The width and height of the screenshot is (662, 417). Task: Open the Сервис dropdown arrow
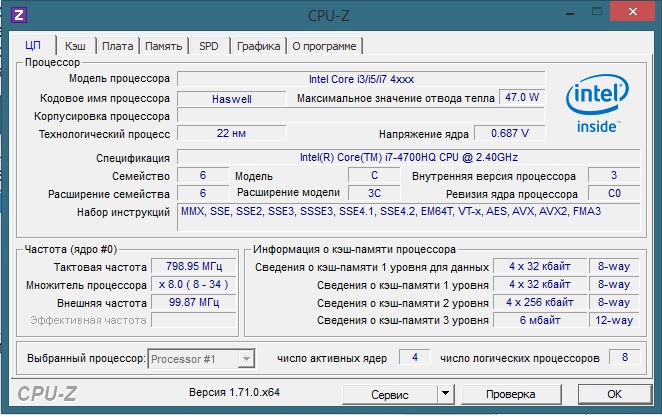445,393
